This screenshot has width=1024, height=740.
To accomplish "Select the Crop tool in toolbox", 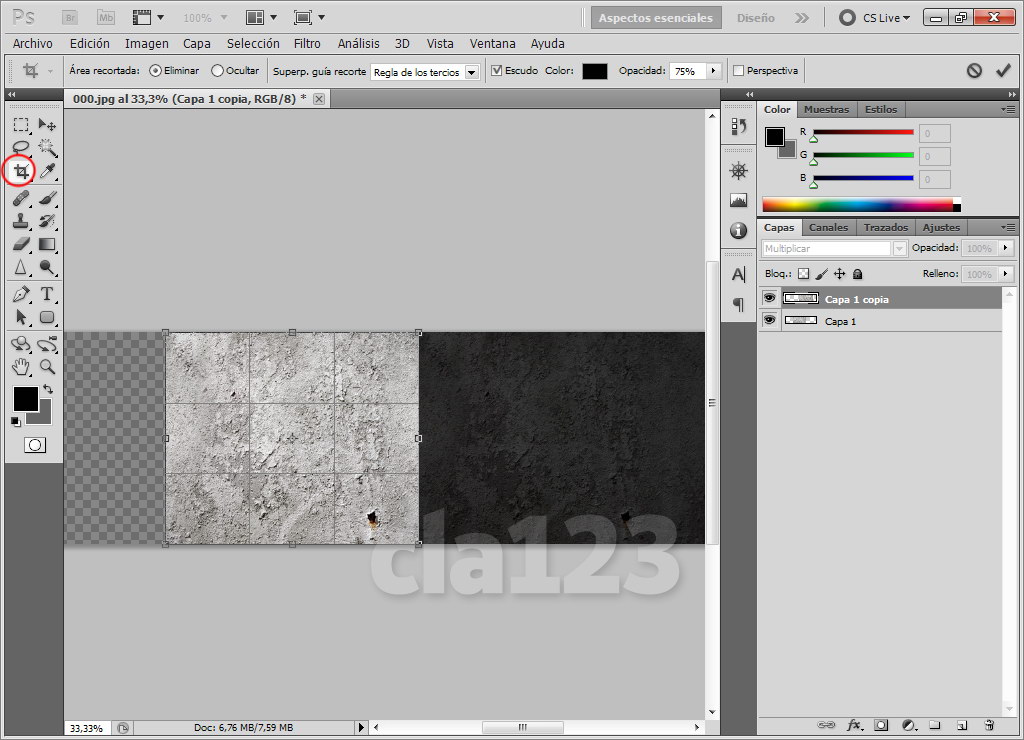I will tap(21, 171).
